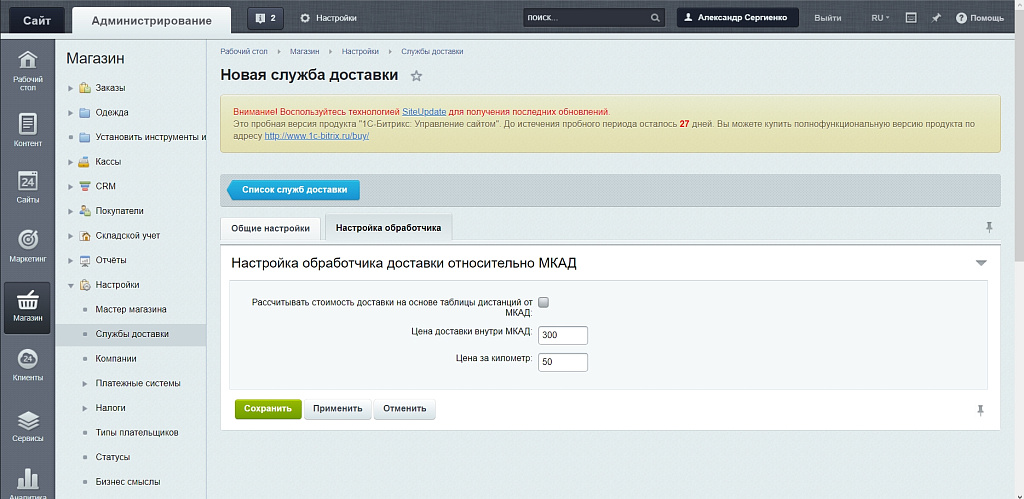Click the Контент sidebar icon
Image resolution: width=1024 pixels, height=499 pixels.
[x=28, y=131]
